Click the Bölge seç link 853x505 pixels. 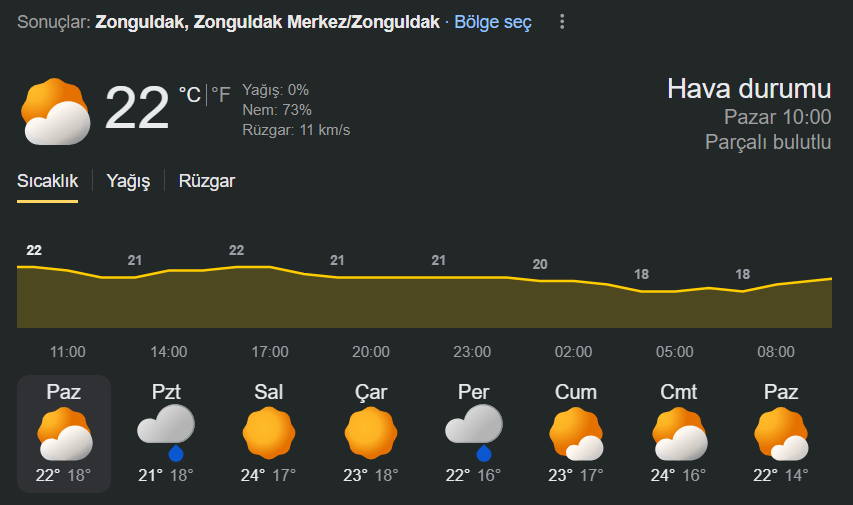493,22
